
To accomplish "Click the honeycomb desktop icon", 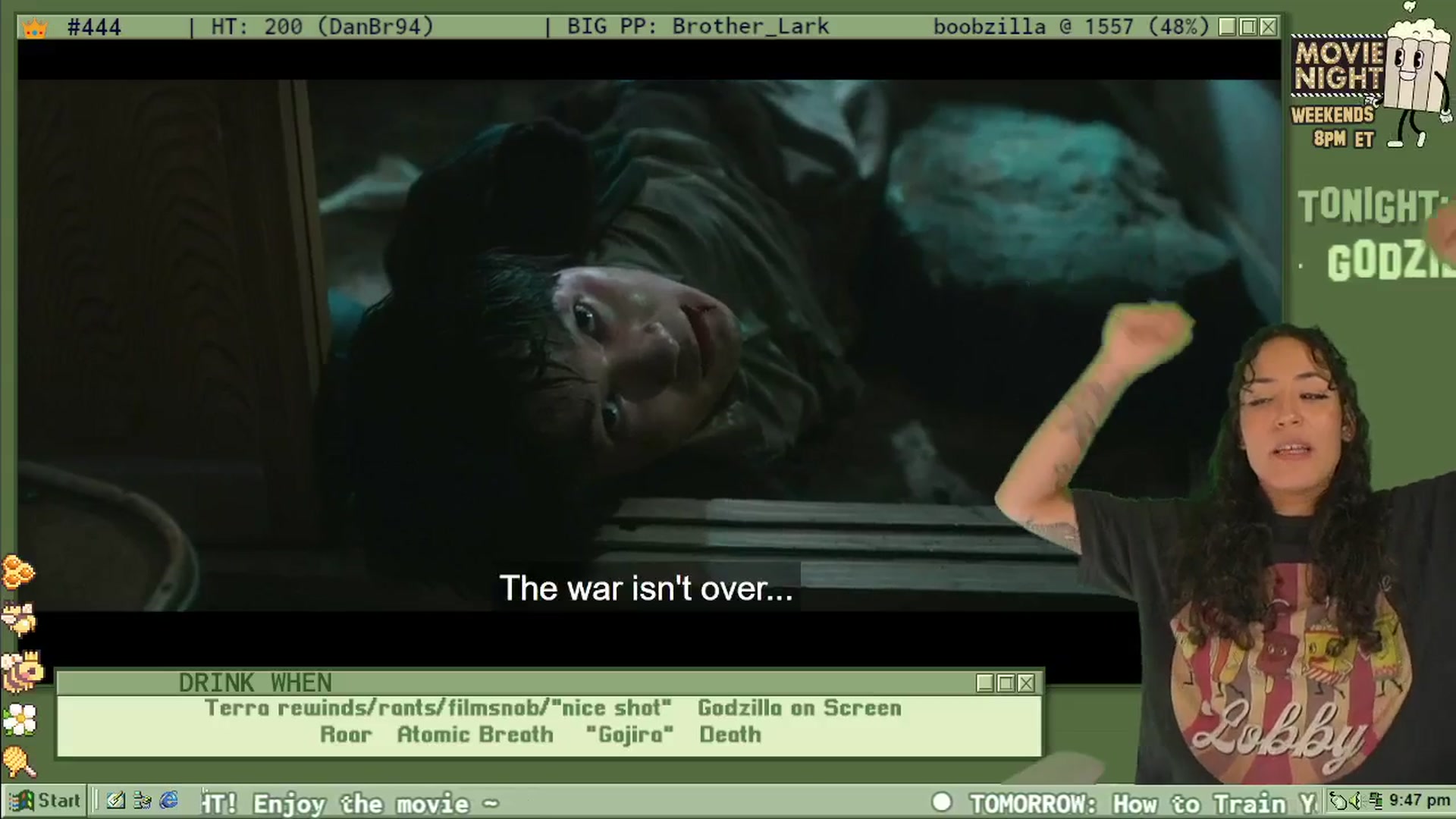I will coord(18,572).
